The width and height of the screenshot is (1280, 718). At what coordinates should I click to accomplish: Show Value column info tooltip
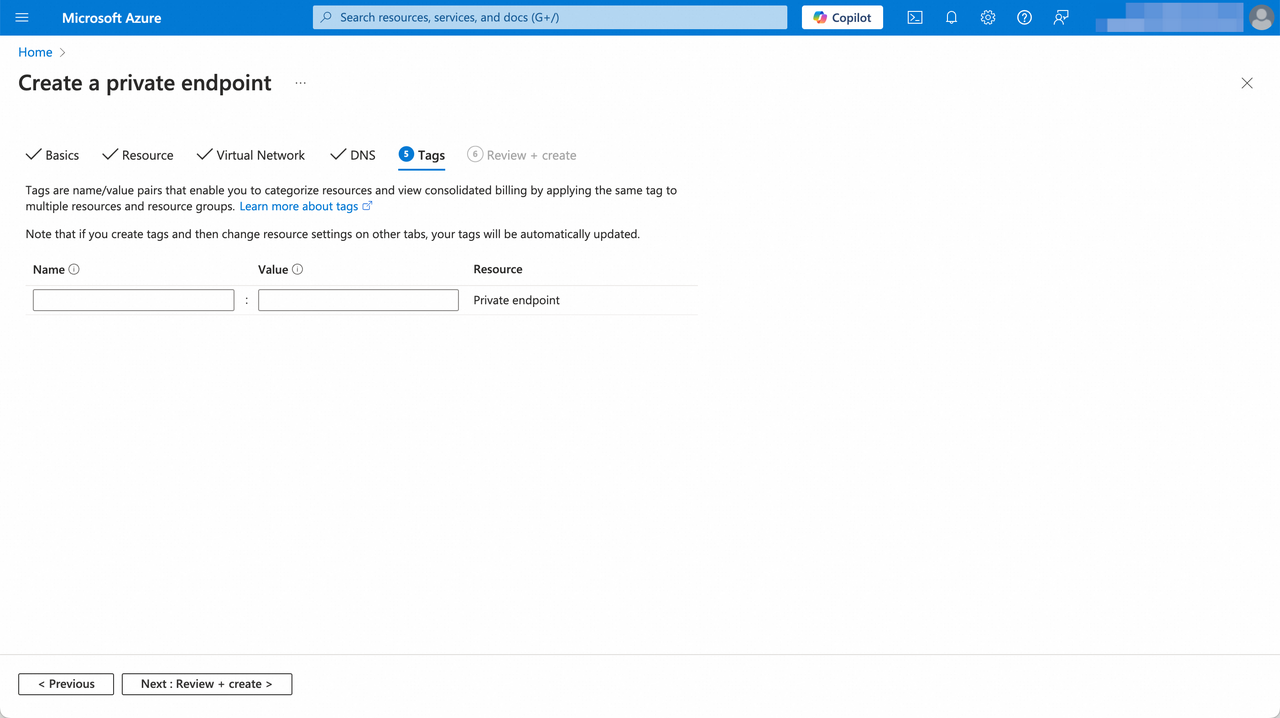(x=296, y=269)
